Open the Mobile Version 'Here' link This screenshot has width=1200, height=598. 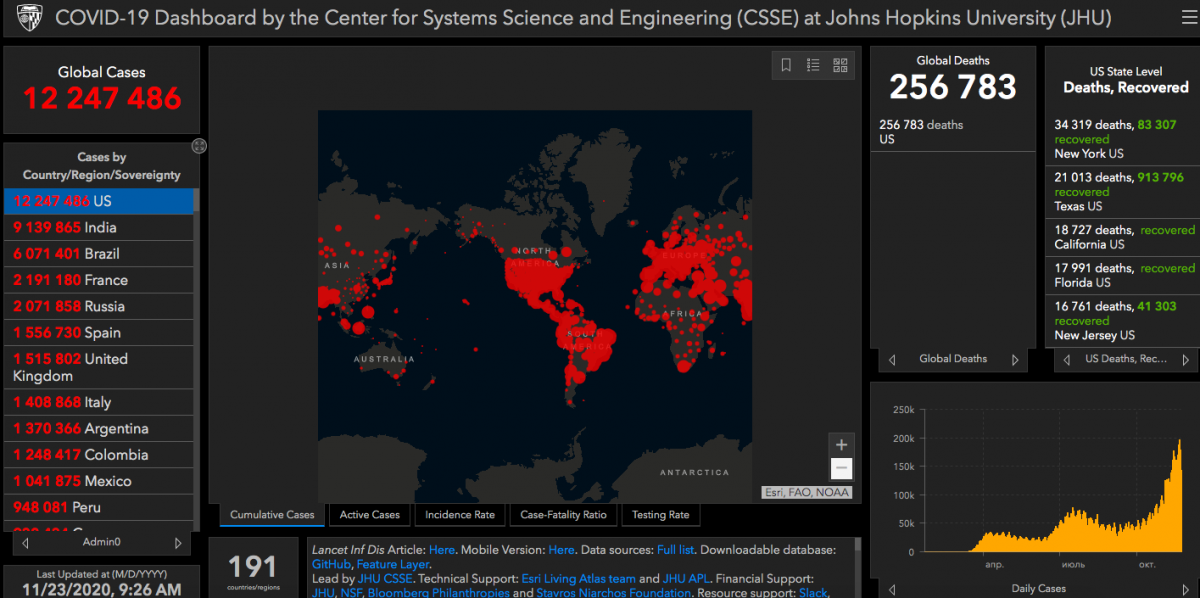[561, 550]
